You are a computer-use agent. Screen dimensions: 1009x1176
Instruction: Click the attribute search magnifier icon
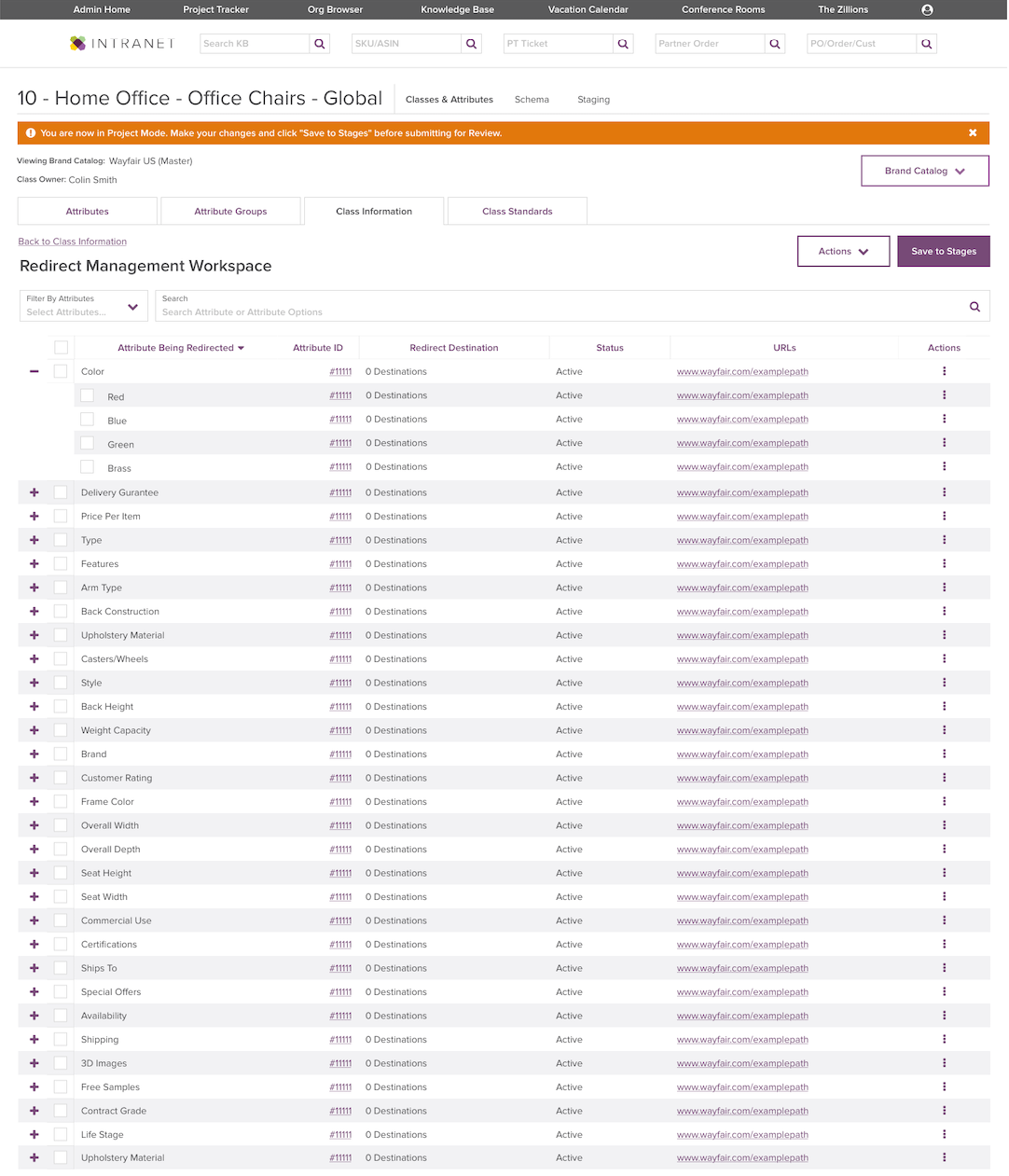pos(974,306)
